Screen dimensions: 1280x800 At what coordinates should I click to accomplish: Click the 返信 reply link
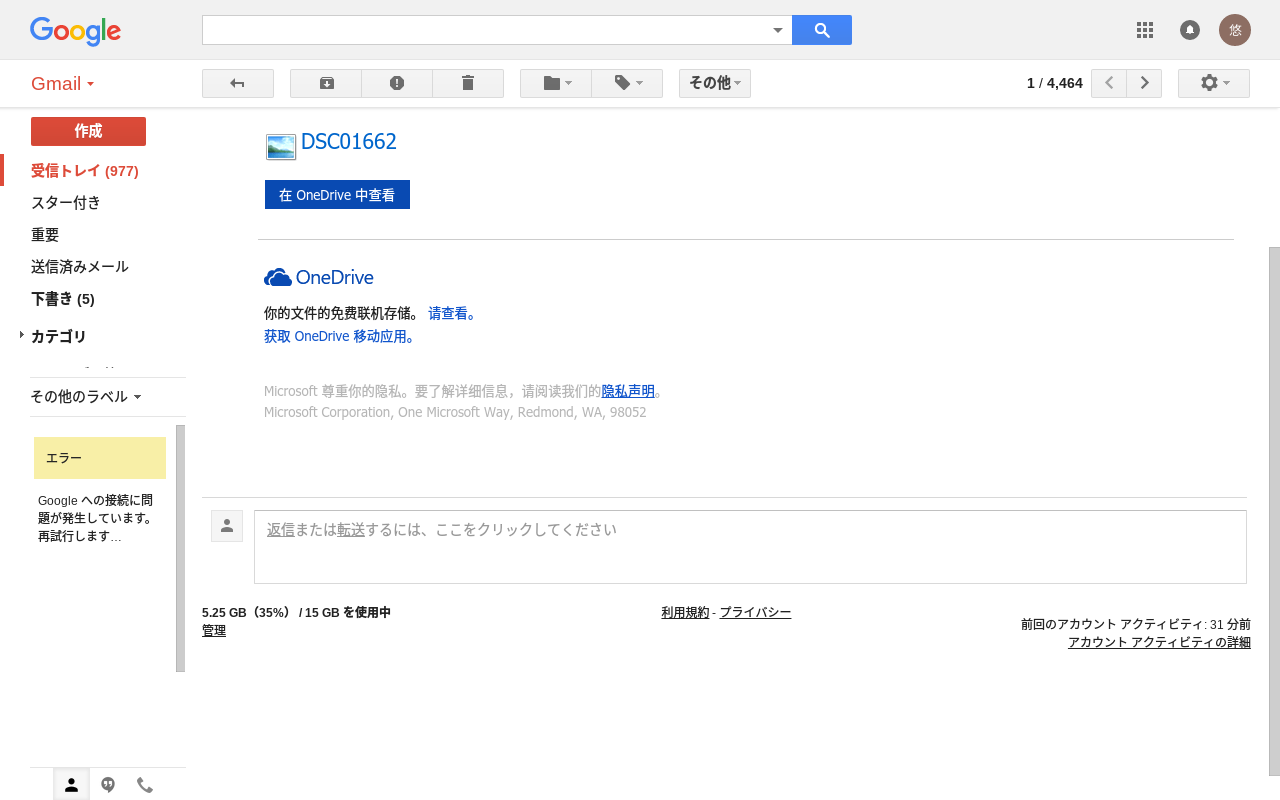(281, 530)
